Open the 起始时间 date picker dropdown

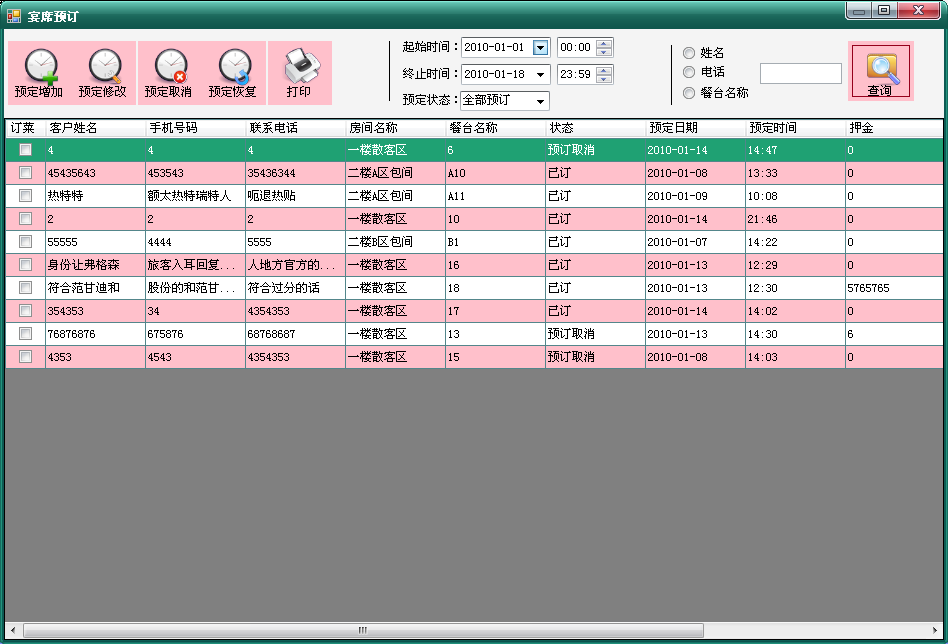(x=541, y=47)
